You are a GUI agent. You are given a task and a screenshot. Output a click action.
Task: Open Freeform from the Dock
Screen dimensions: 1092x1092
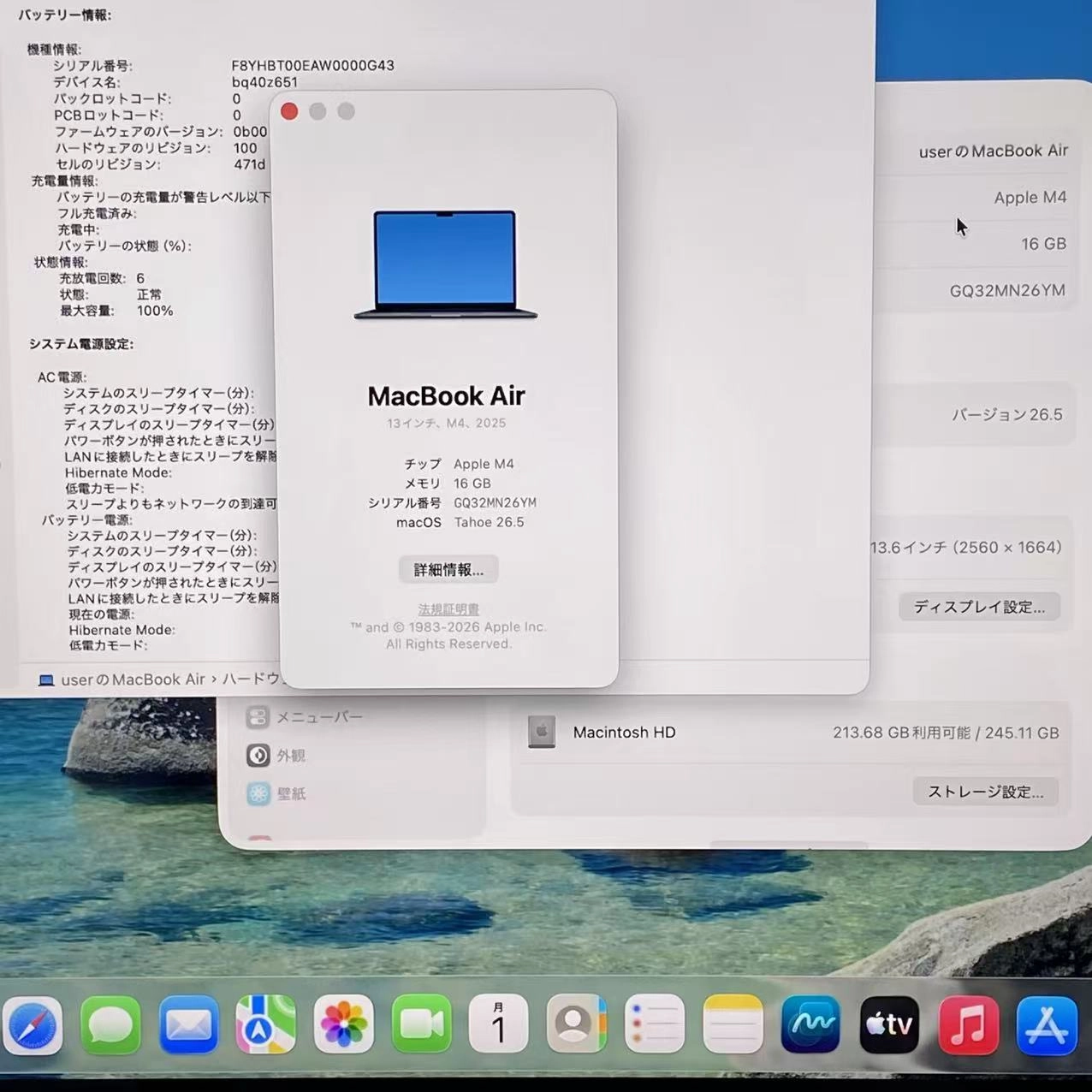click(810, 1024)
